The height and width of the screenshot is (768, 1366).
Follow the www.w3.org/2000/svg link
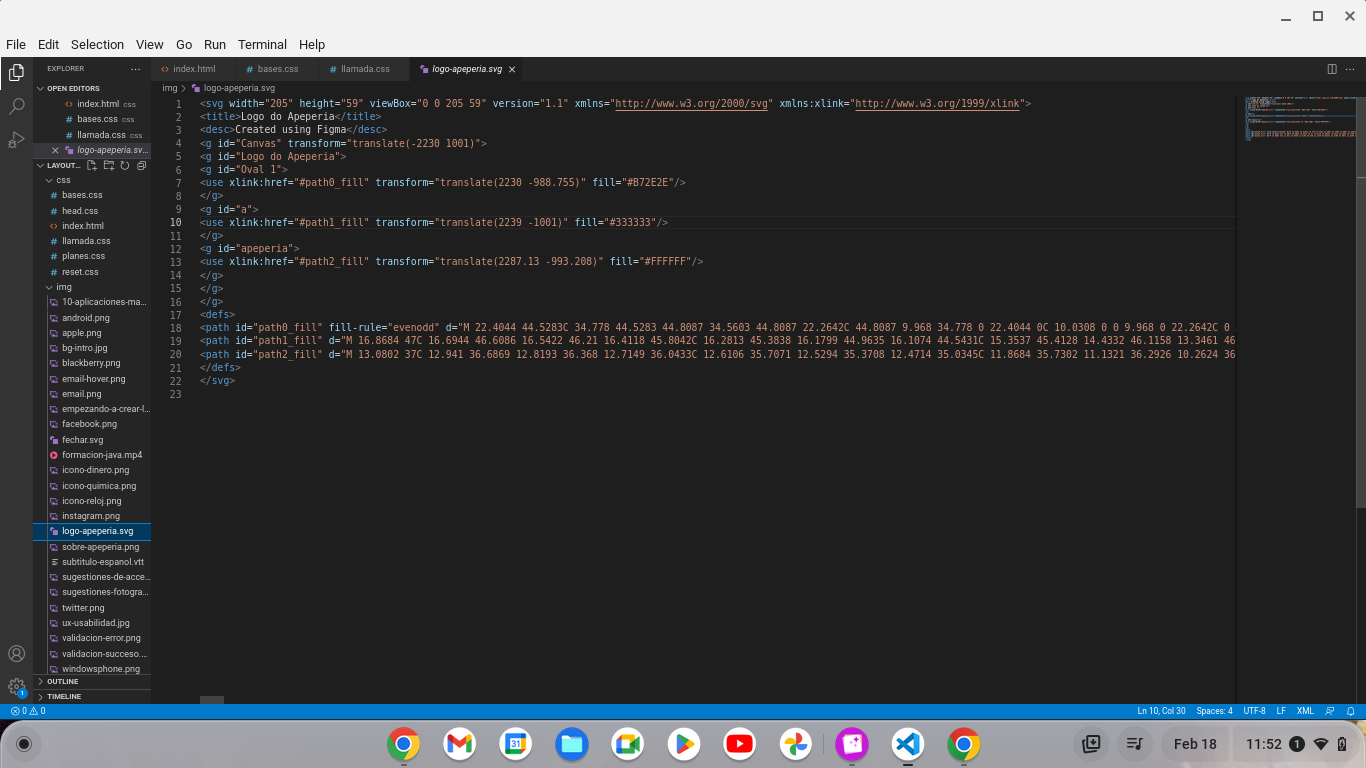point(691,104)
